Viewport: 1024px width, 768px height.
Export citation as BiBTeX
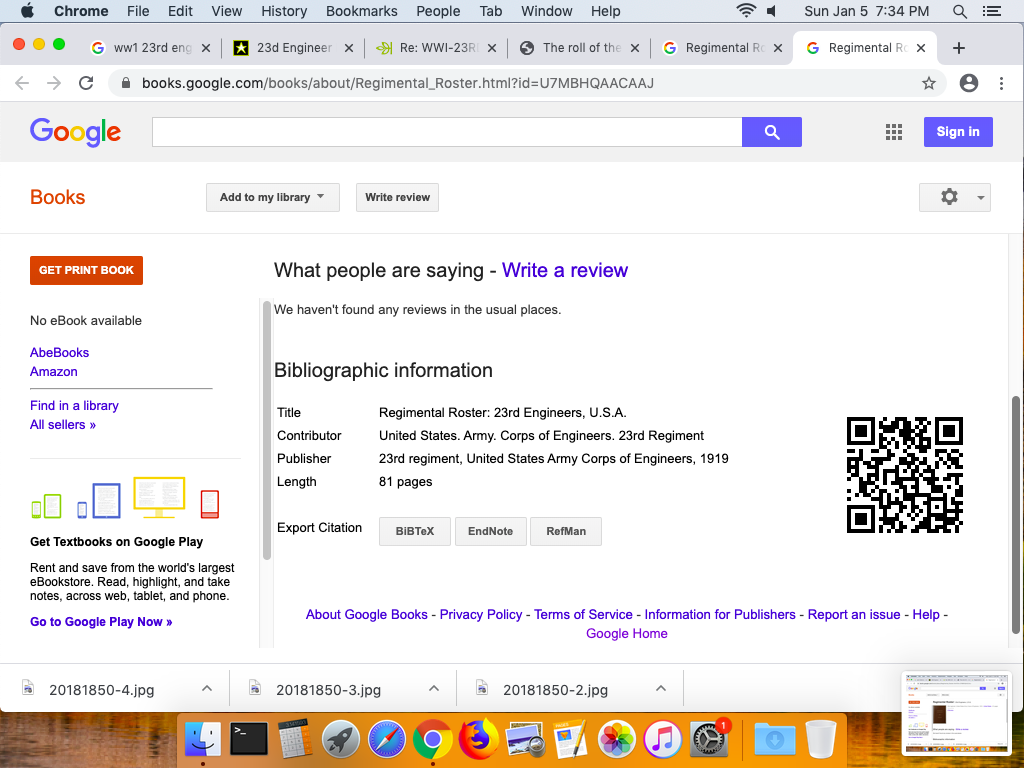click(415, 531)
